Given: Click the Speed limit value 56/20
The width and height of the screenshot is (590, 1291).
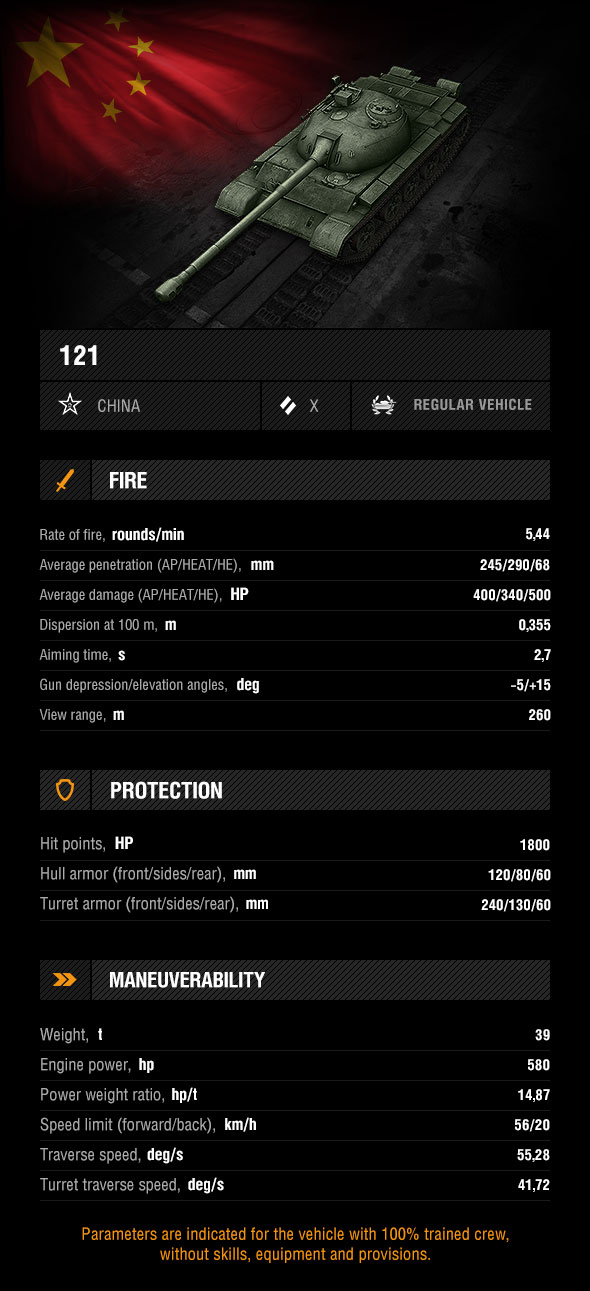Looking at the screenshot, I should (x=532, y=1125).
